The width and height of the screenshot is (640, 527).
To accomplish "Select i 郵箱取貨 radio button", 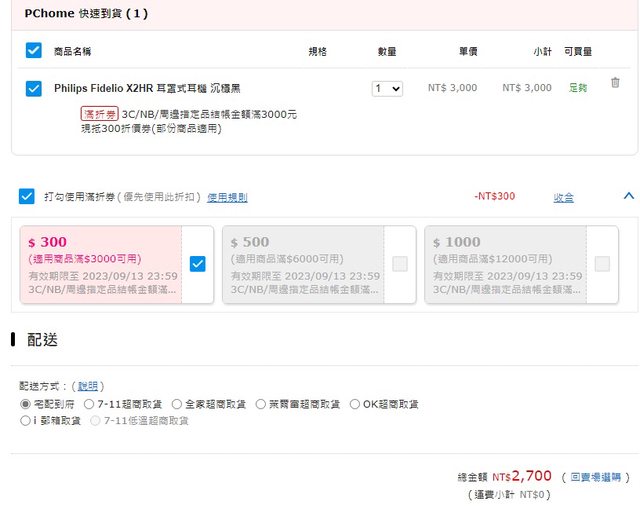I will point(26,421).
